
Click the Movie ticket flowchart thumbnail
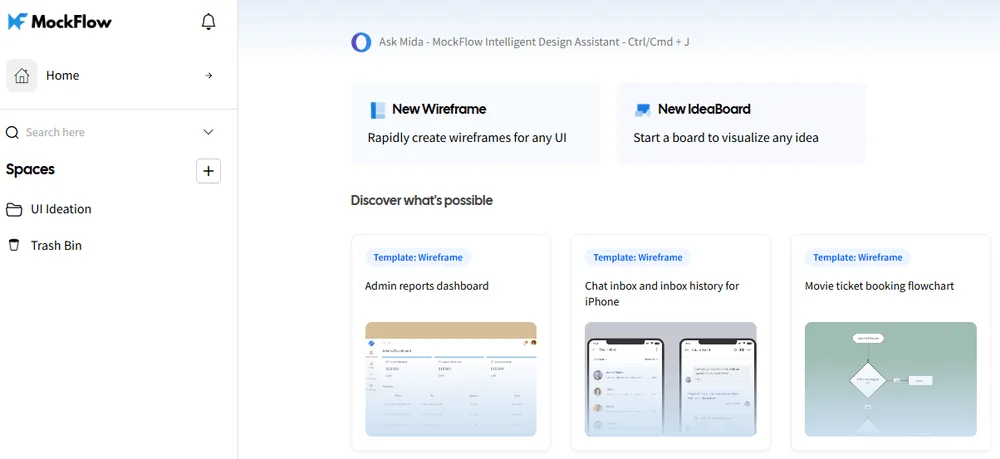tap(890, 379)
